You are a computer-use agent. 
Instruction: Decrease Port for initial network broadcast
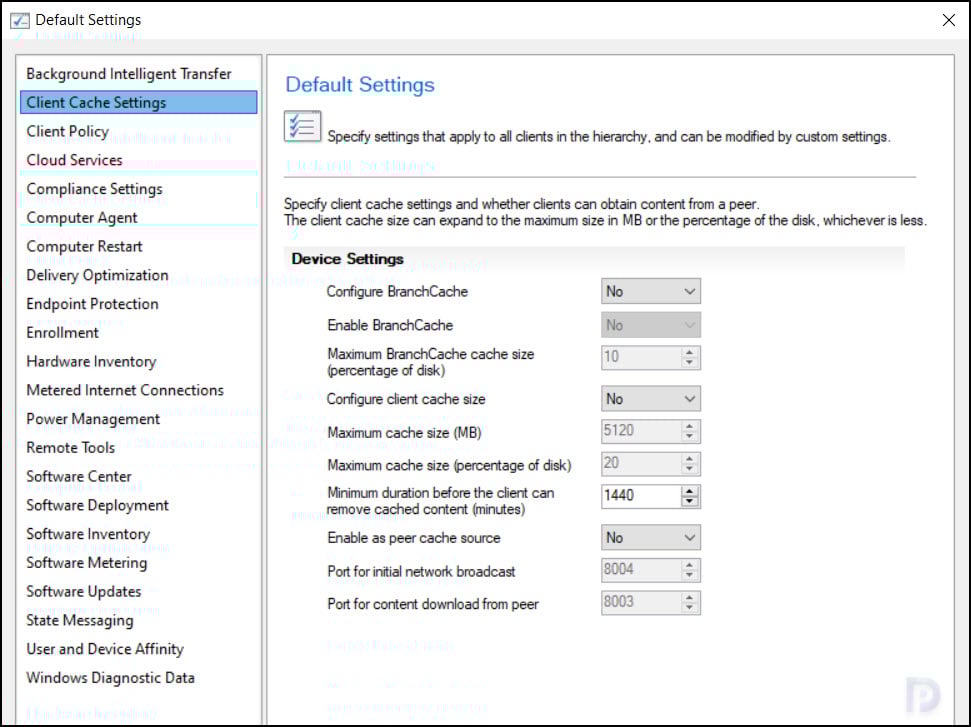point(689,575)
